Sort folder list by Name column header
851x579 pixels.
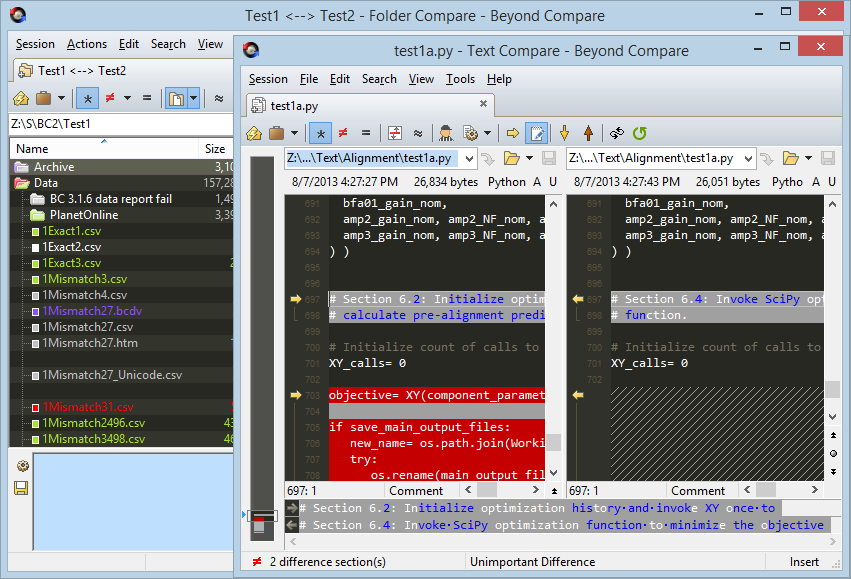32,149
